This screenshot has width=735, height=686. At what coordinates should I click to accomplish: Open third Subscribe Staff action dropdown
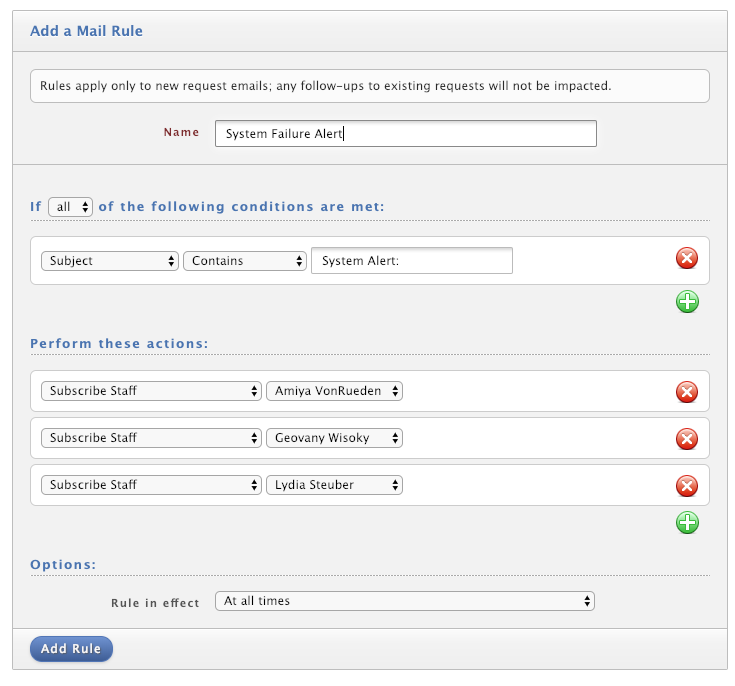151,485
